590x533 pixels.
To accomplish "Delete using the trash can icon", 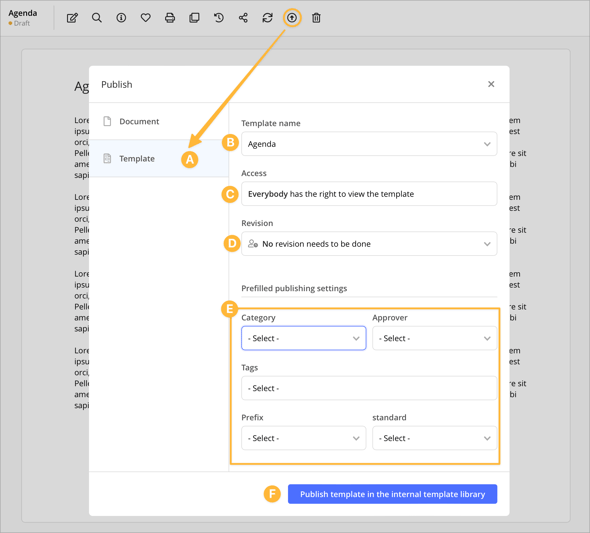I will pos(316,18).
